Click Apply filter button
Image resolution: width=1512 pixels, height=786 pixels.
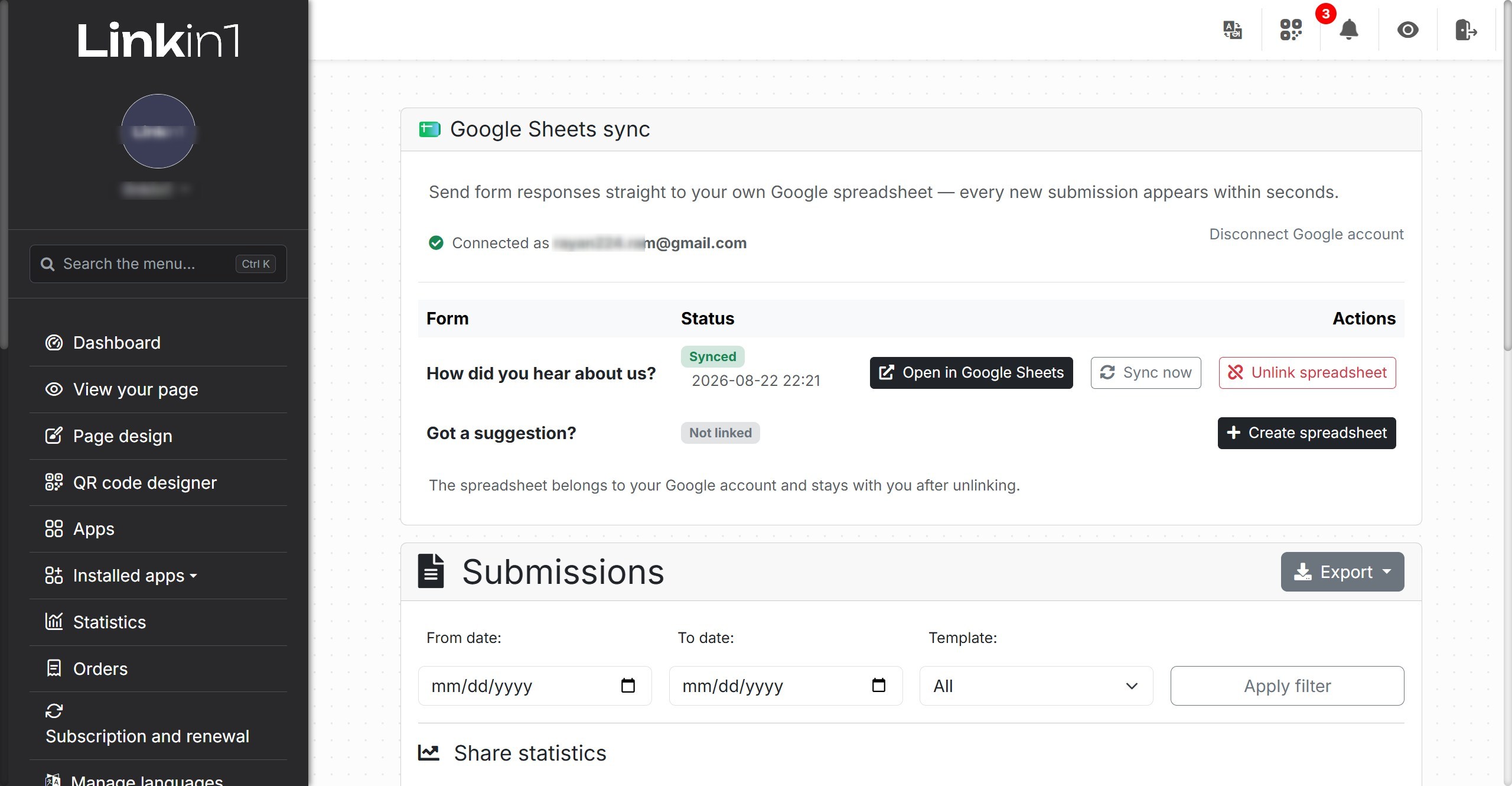[1287, 686]
